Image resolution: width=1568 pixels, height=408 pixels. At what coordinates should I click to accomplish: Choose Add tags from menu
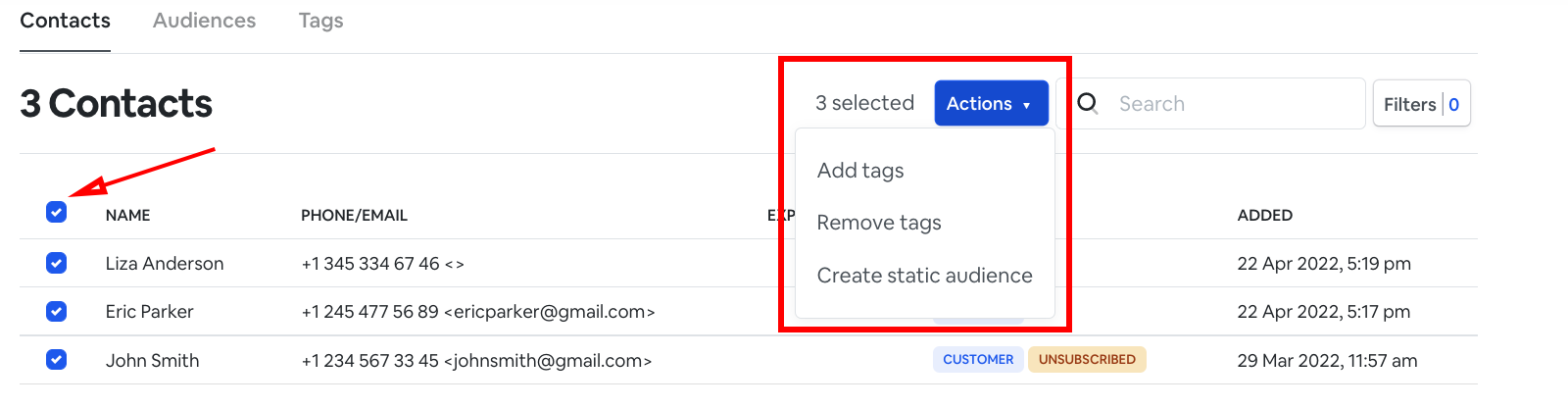click(860, 171)
